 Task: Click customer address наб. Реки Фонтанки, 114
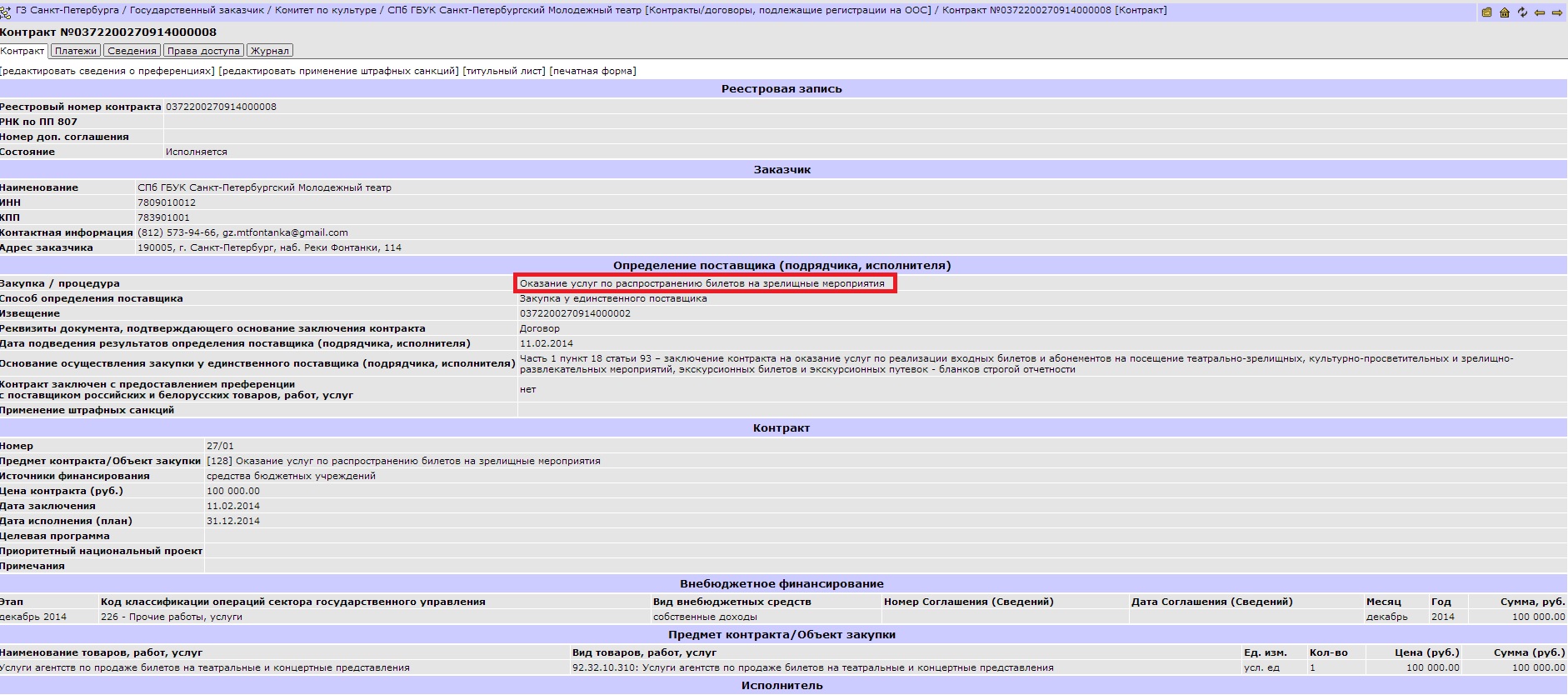point(269,247)
